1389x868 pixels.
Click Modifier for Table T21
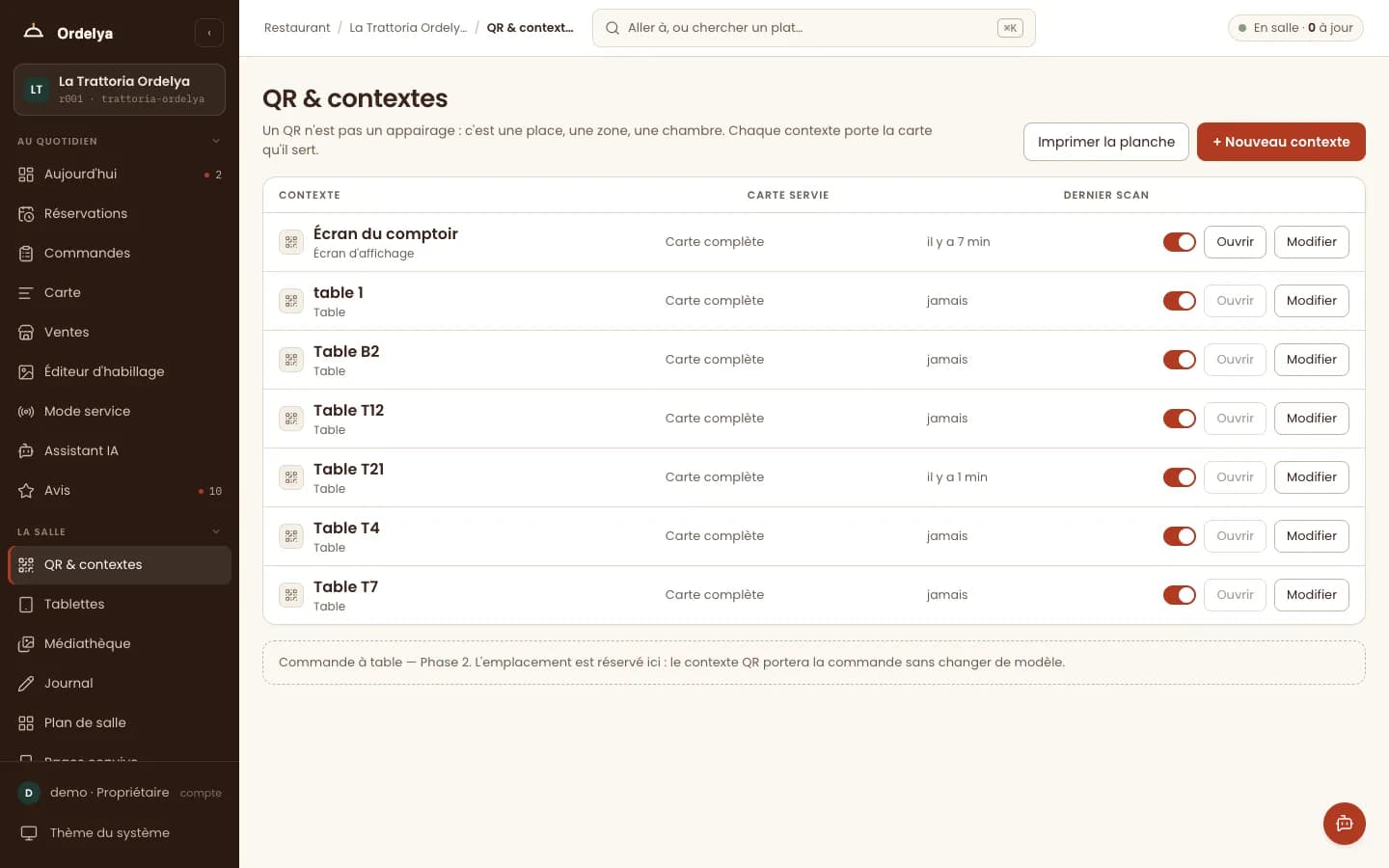coord(1311,477)
